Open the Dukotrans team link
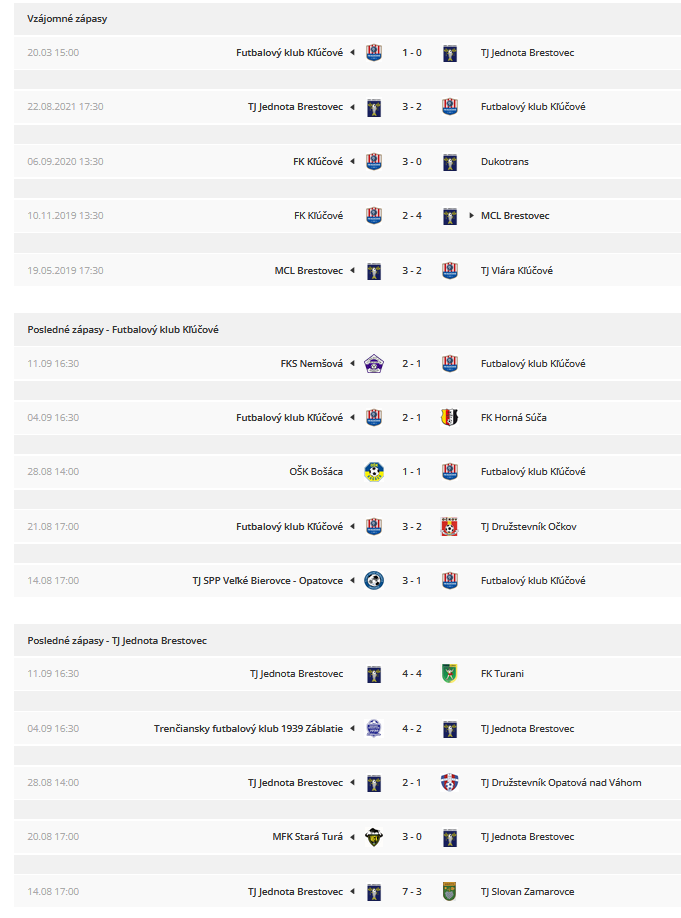The image size is (681, 918). click(505, 162)
